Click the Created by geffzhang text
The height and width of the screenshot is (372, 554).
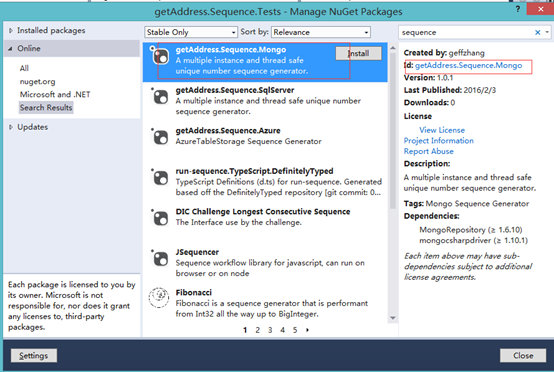[444, 53]
